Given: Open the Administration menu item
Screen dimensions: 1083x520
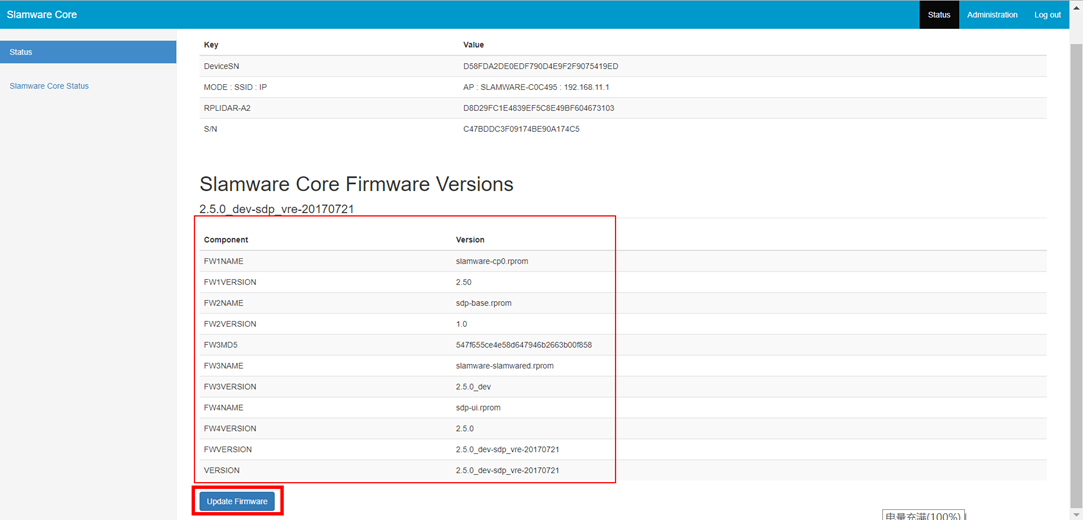Looking at the screenshot, I should pyautogui.click(x=992, y=15).
